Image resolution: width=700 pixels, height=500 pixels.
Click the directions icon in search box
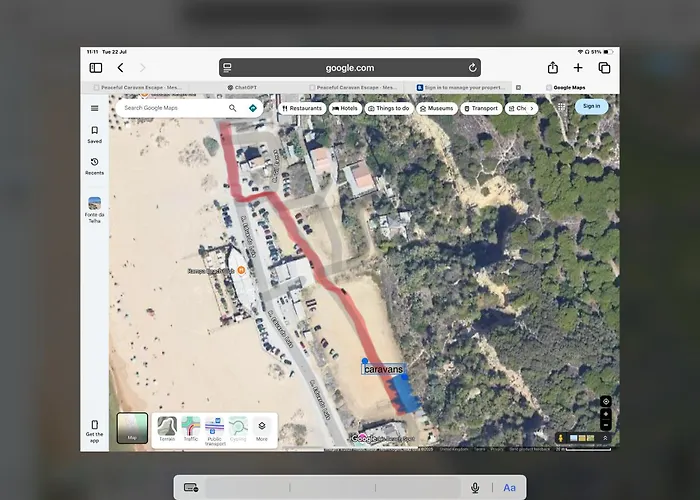253,108
